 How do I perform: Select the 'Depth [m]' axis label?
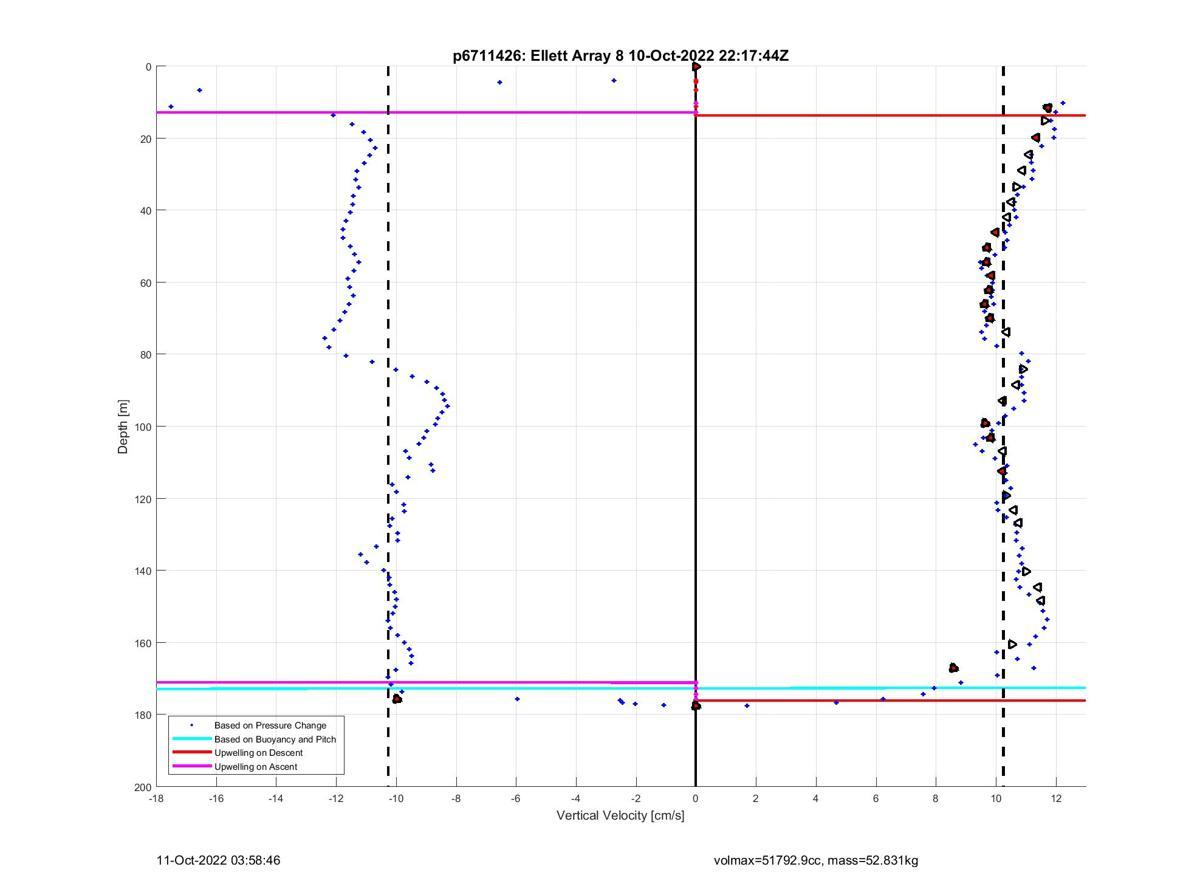pos(124,427)
